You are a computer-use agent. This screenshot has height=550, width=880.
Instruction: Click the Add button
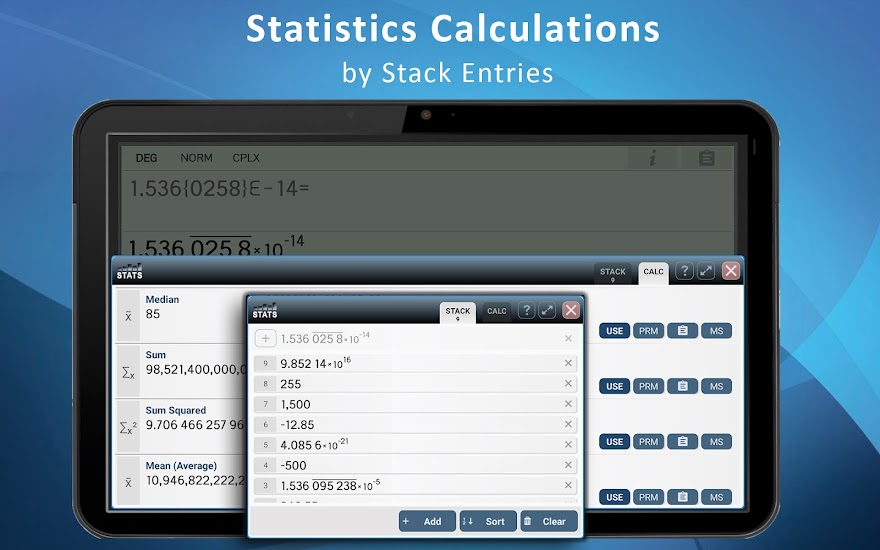pyautogui.click(x=427, y=521)
